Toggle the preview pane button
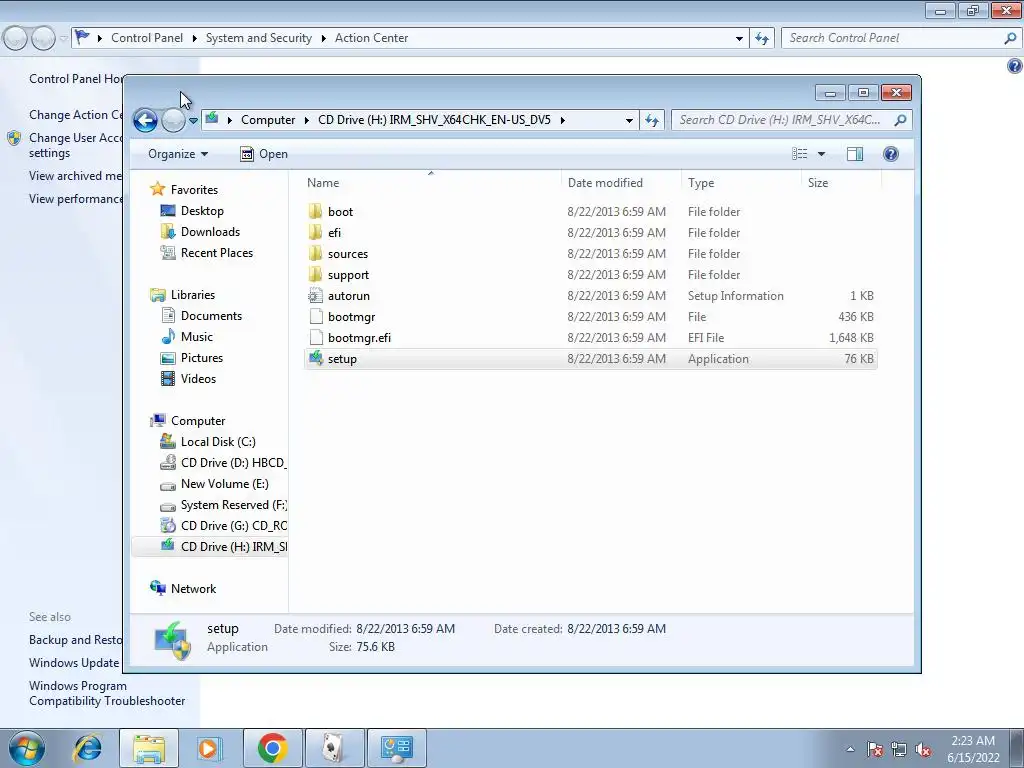 (855, 154)
